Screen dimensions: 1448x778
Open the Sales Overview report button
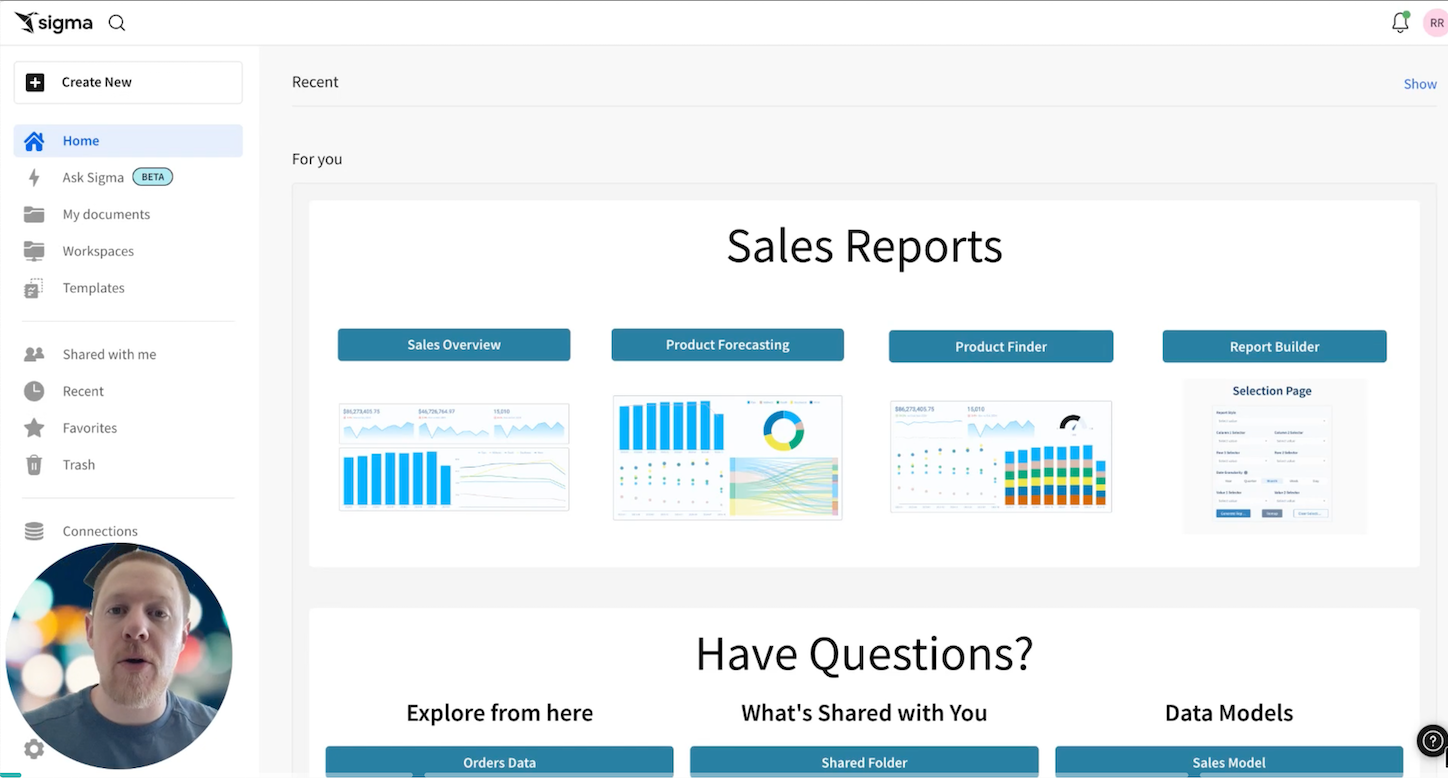(x=454, y=345)
